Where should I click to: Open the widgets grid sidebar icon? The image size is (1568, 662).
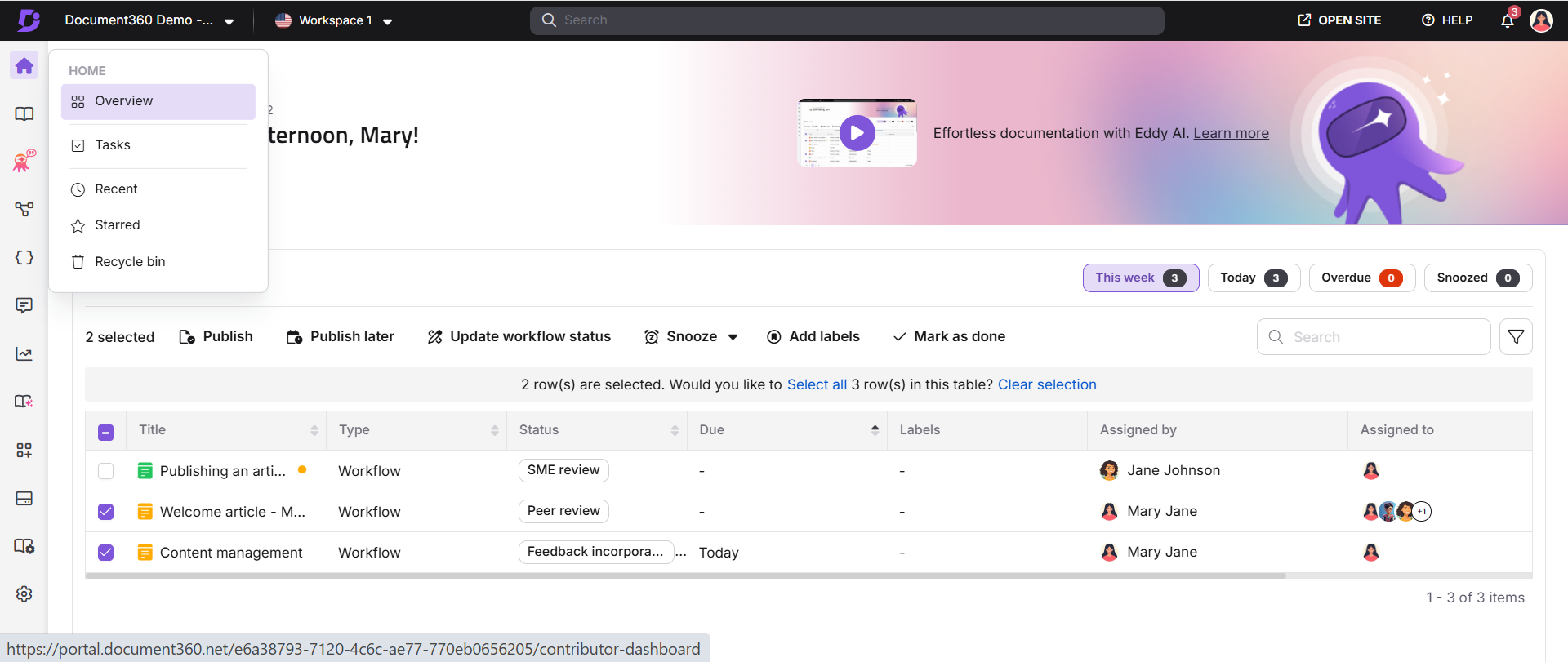[x=24, y=450]
